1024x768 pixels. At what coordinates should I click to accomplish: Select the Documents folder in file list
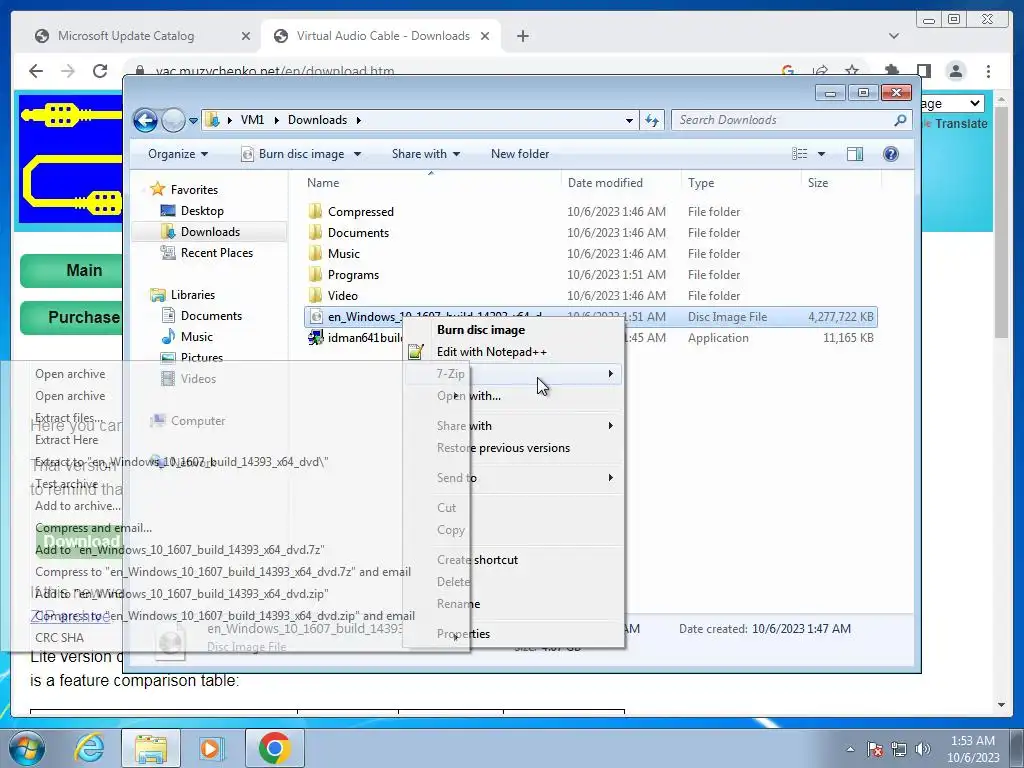[358, 232]
